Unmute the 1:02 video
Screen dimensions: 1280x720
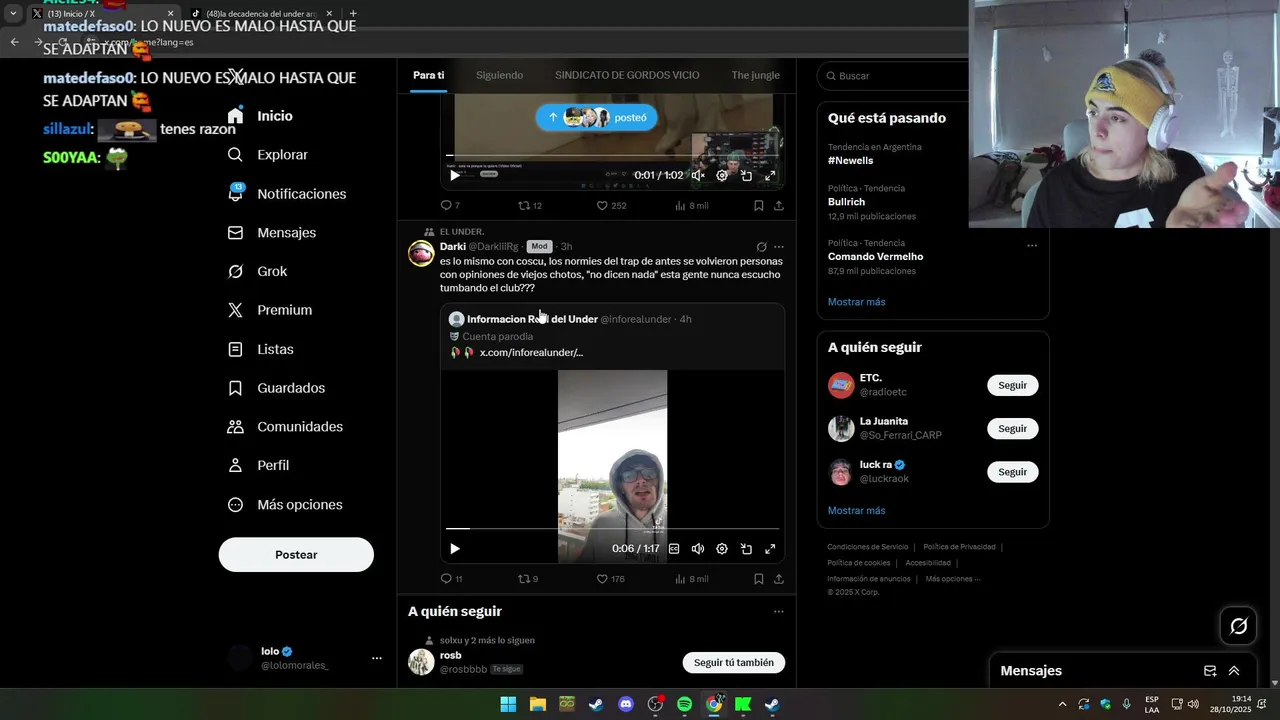click(x=698, y=175)
